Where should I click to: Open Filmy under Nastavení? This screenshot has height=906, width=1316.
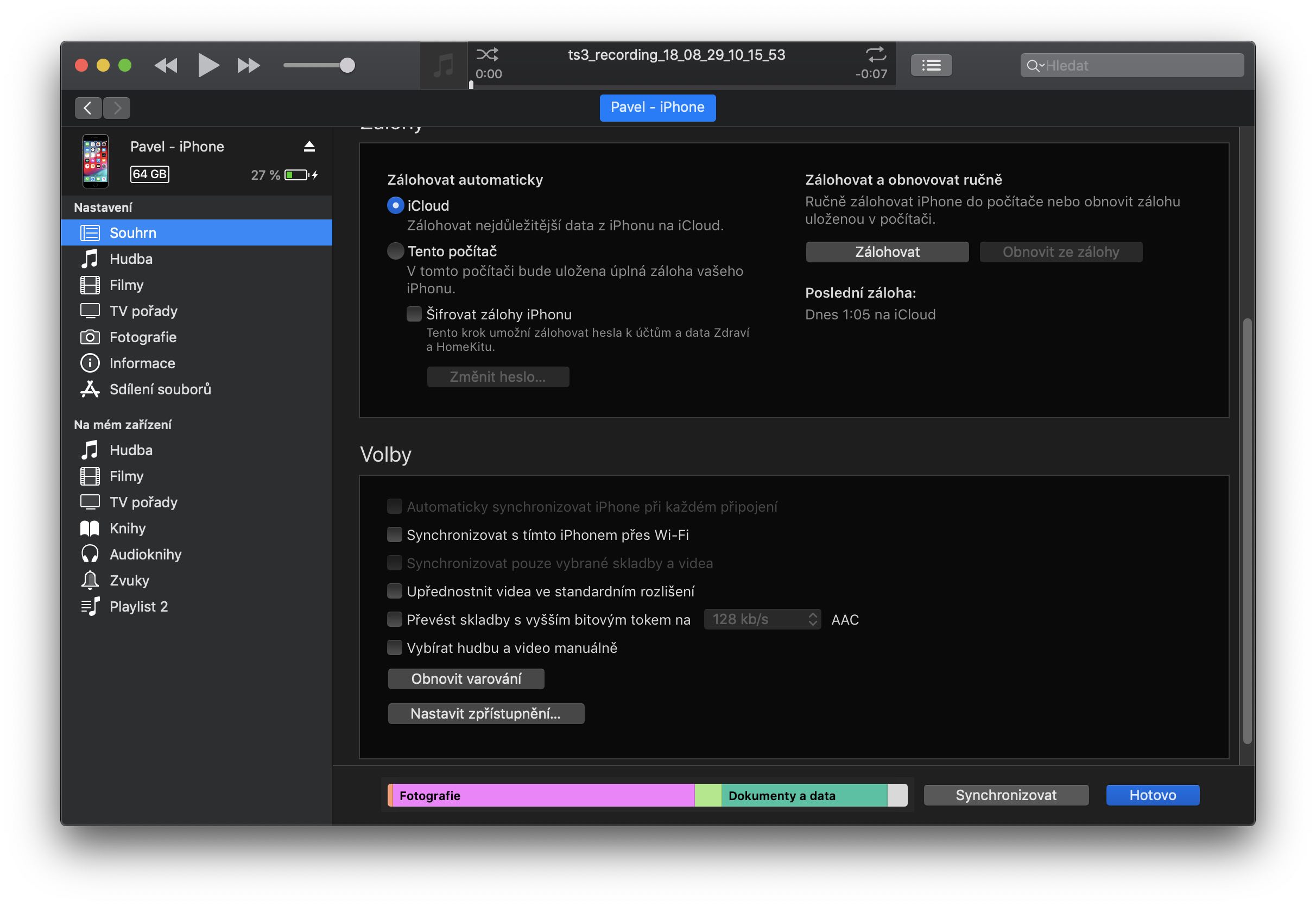pyautogui.click(x=197, y=285)
